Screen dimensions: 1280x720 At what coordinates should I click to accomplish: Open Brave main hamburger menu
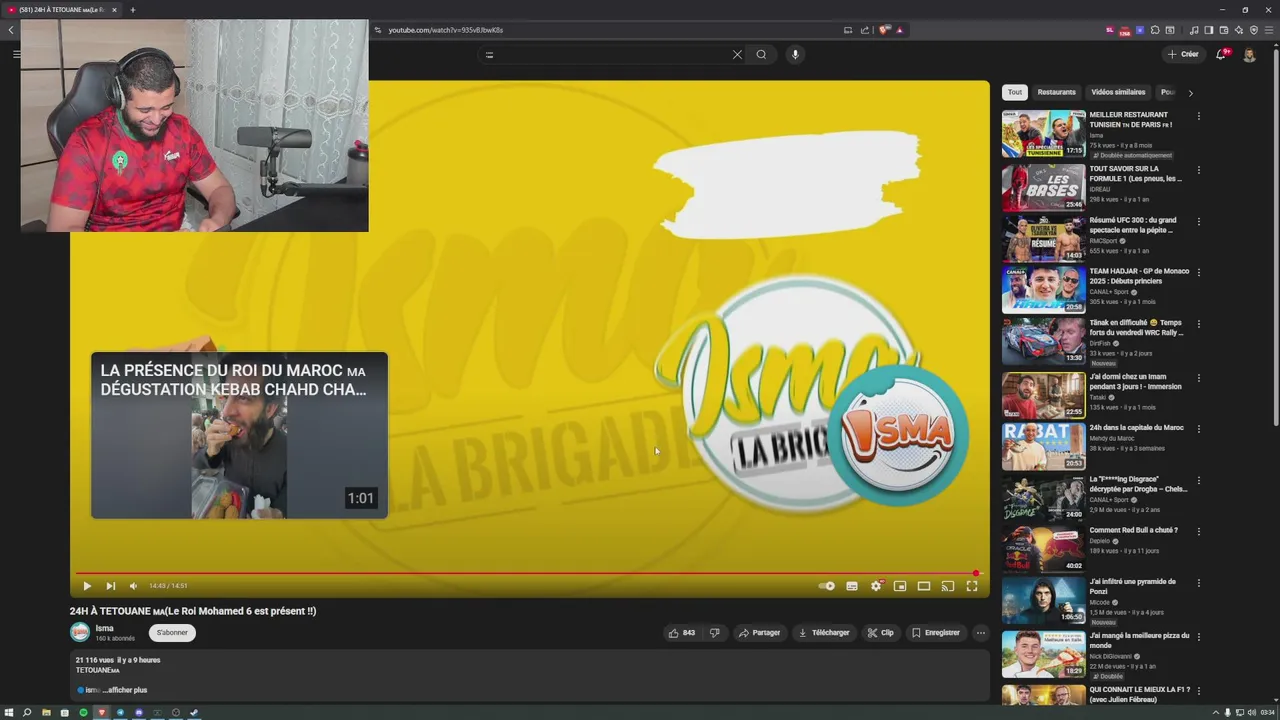pyautogui.click(x=1269, y=30)
